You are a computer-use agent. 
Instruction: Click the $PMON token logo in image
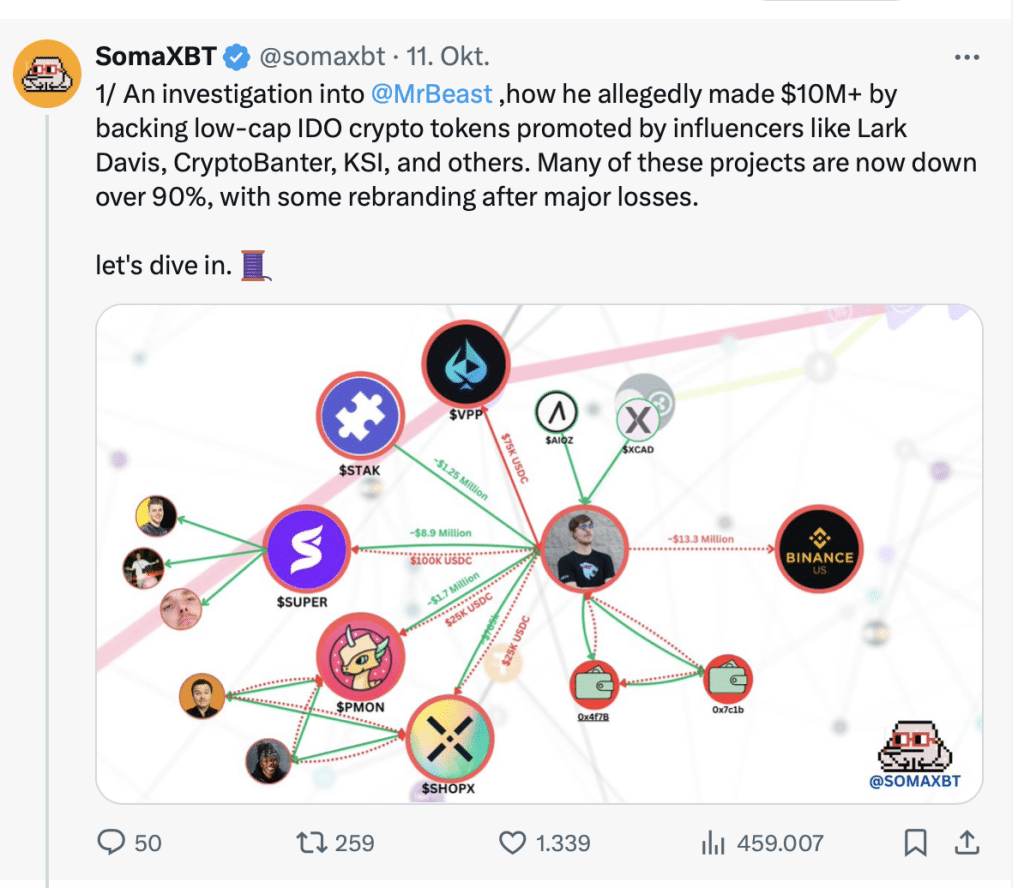[359, 654]
